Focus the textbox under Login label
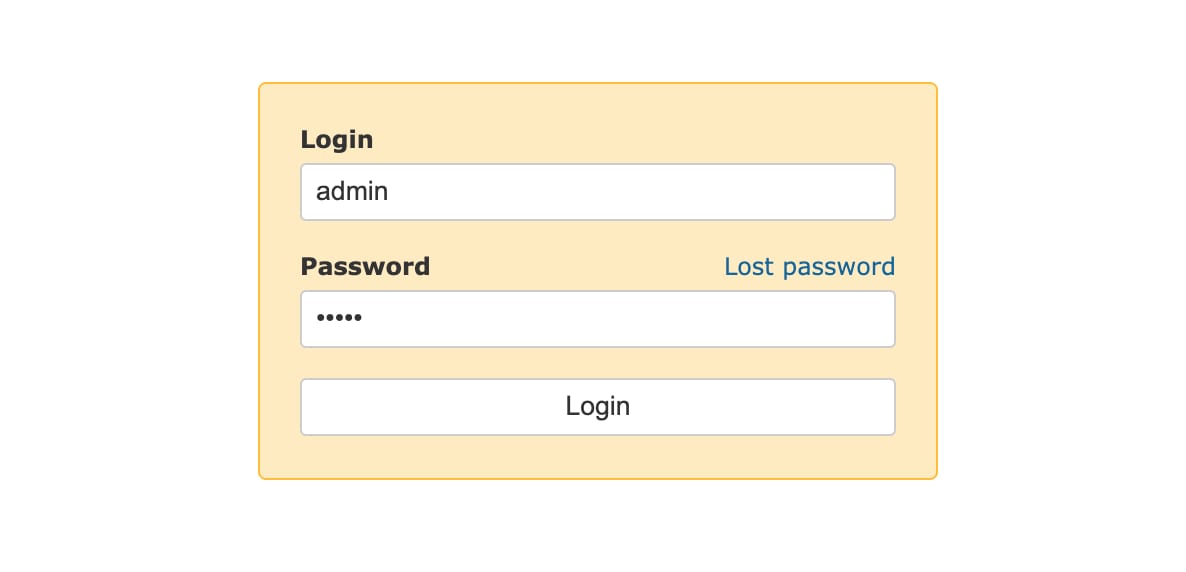This screenshot has width=1186, height=572. (x=597, y=192)
